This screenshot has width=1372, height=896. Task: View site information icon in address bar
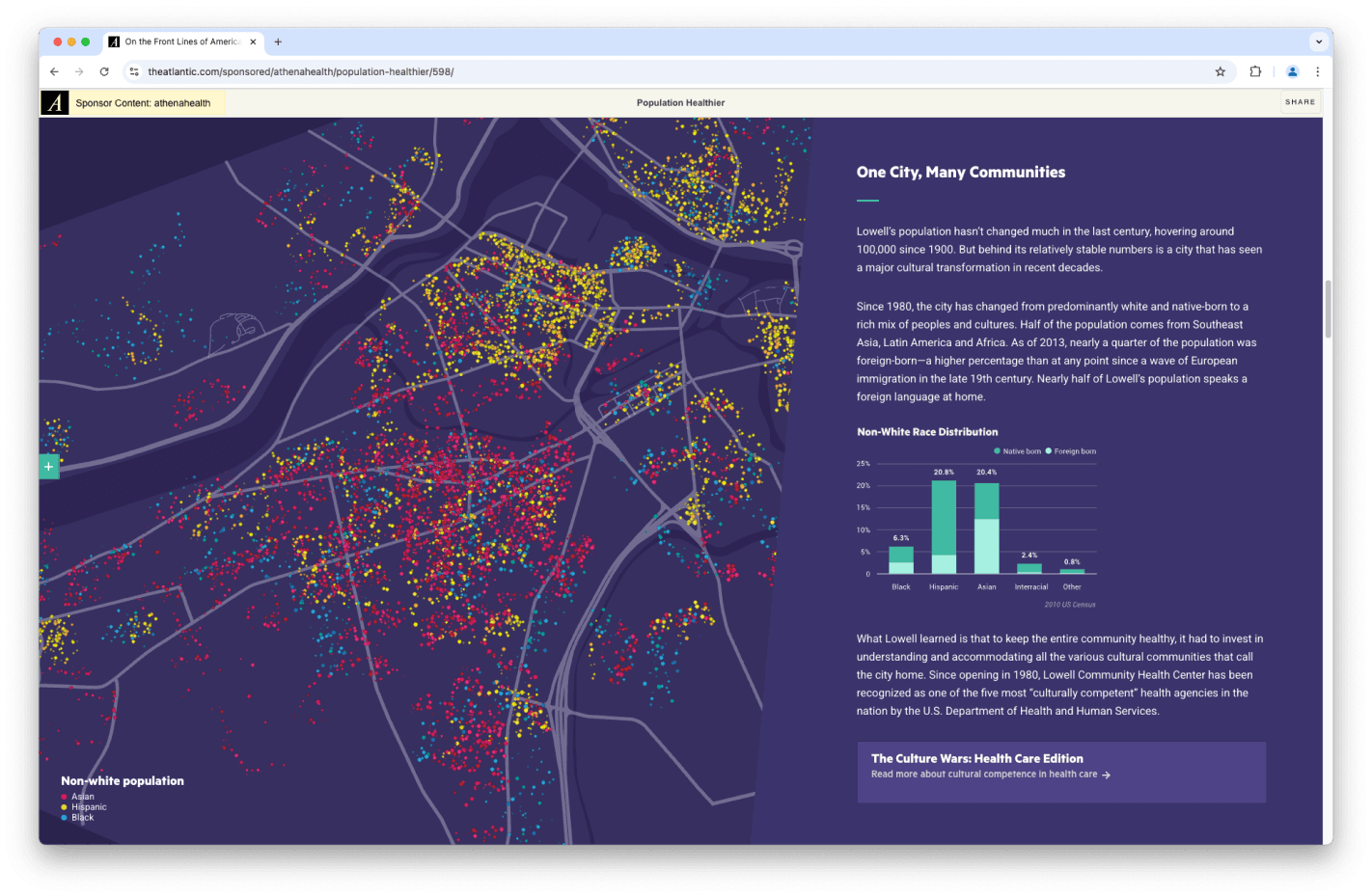click(x=134, y=71)
